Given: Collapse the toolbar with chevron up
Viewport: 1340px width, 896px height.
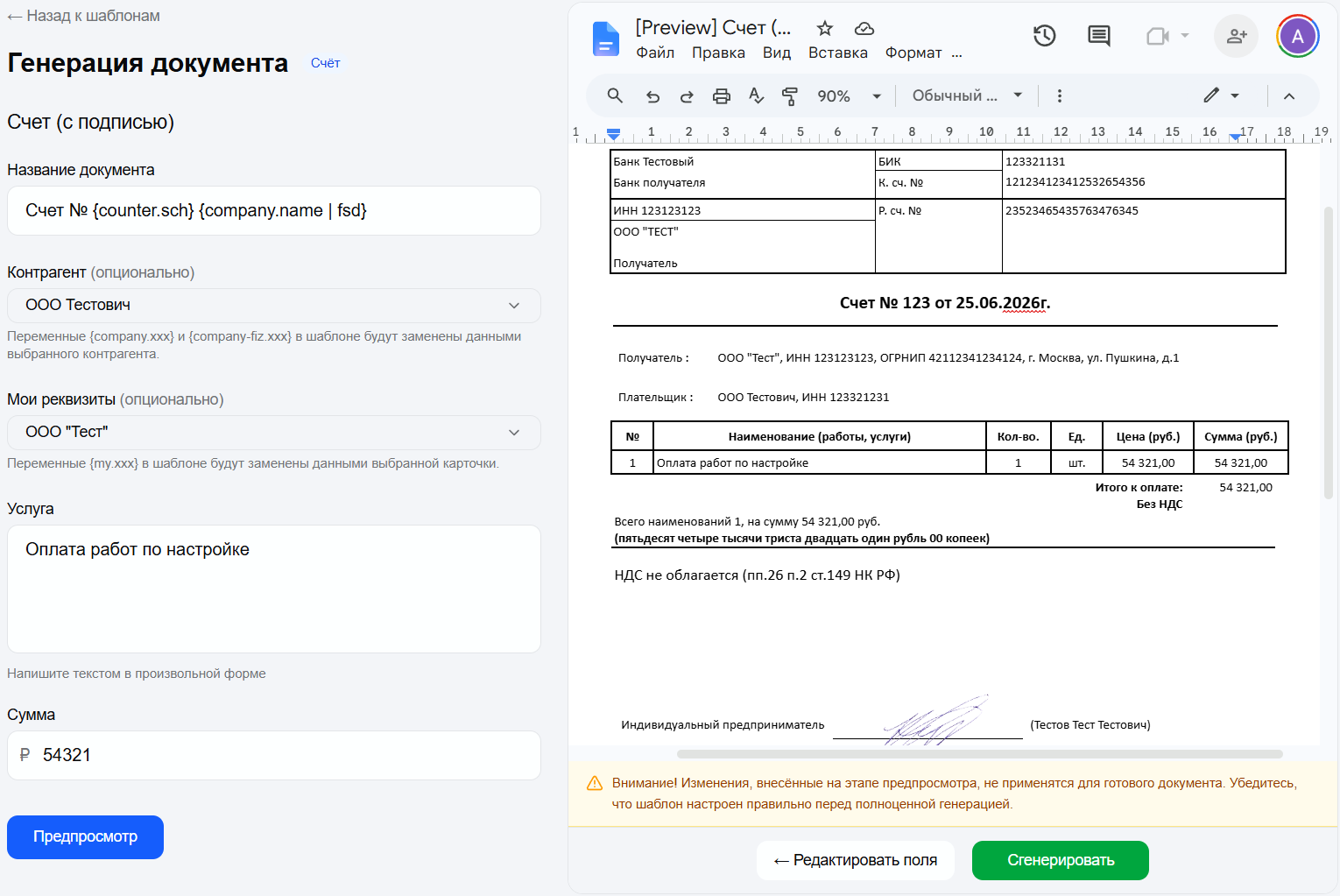Looking at the screenshot, I should pos(1289,96).
